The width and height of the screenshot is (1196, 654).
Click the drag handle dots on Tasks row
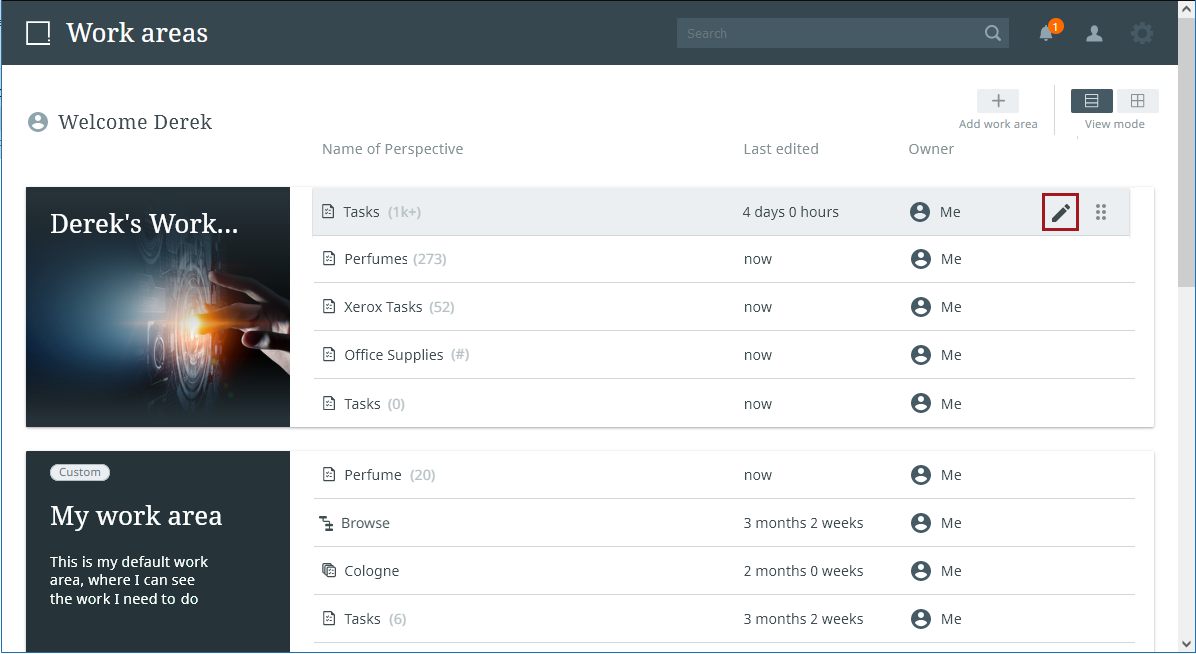pos(1101,212)
